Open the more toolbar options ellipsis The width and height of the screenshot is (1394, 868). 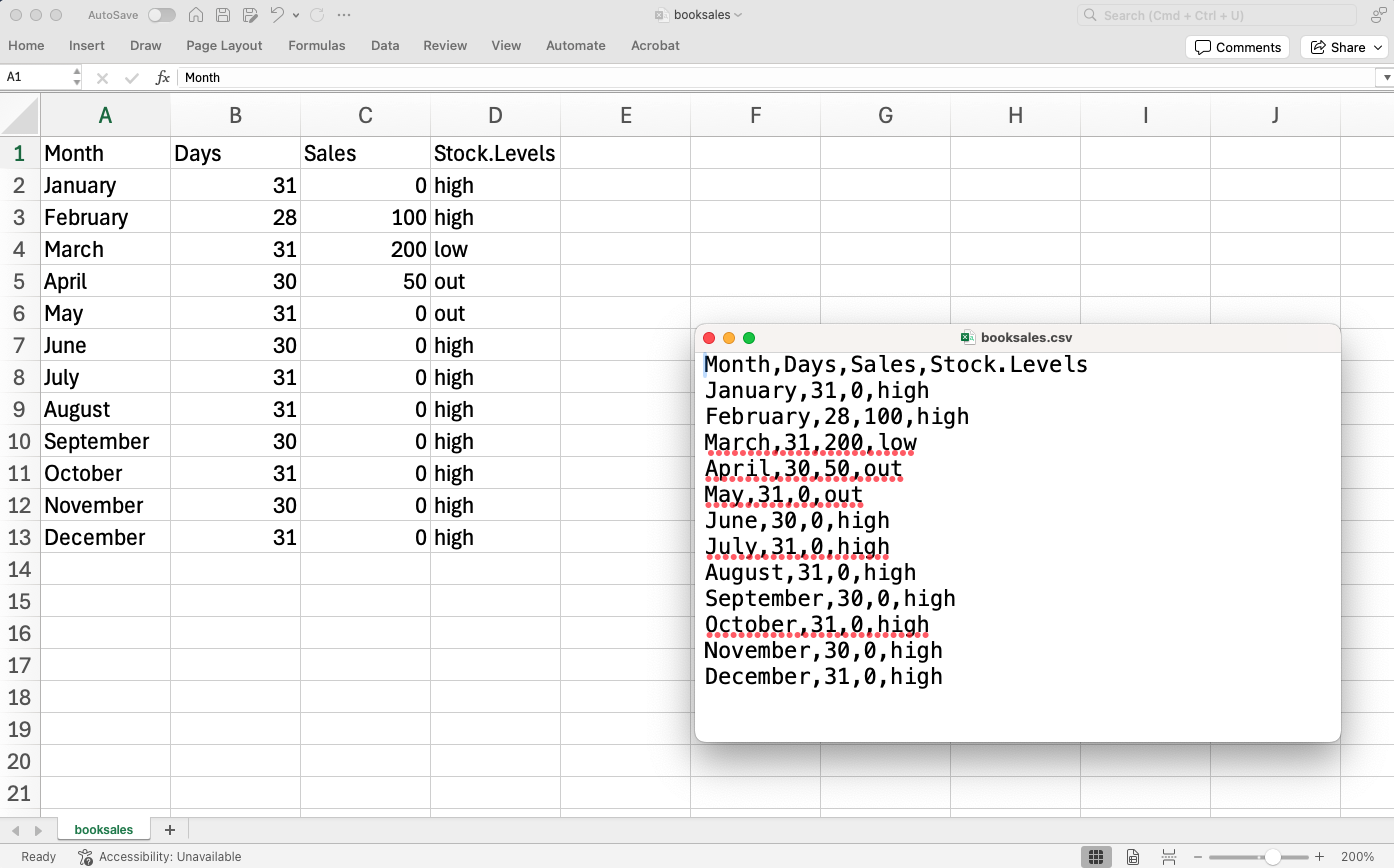coord(344,15)
